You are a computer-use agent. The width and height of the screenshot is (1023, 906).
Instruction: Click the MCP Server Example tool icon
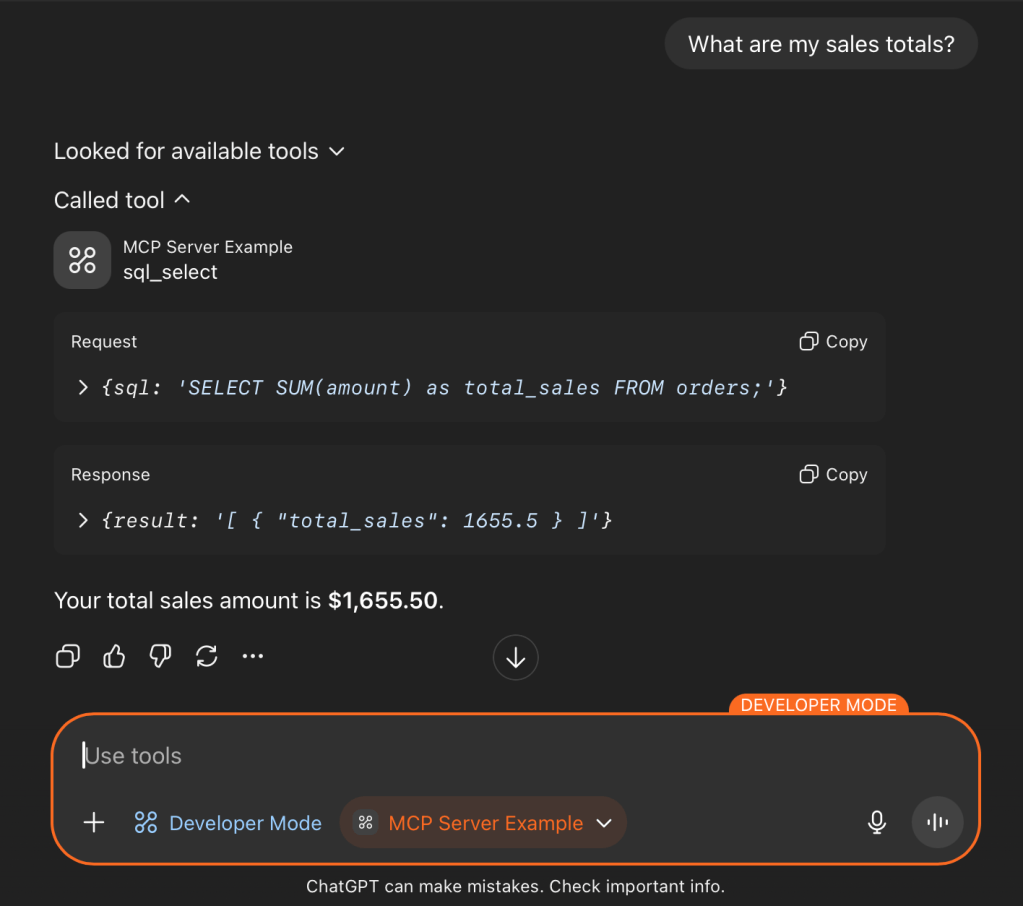82,260
